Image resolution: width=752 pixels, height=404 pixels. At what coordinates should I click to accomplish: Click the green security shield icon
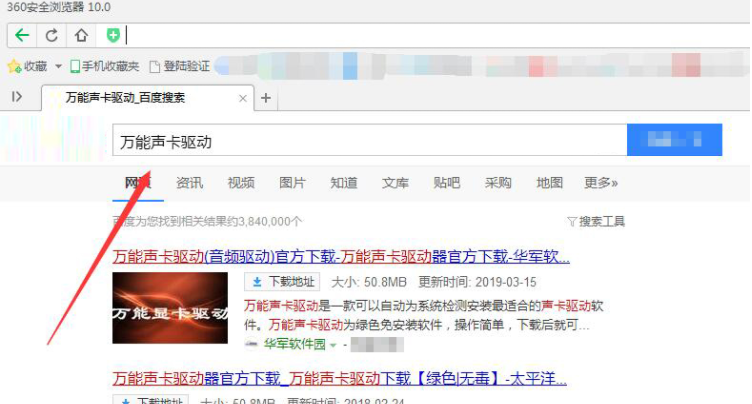113,35
